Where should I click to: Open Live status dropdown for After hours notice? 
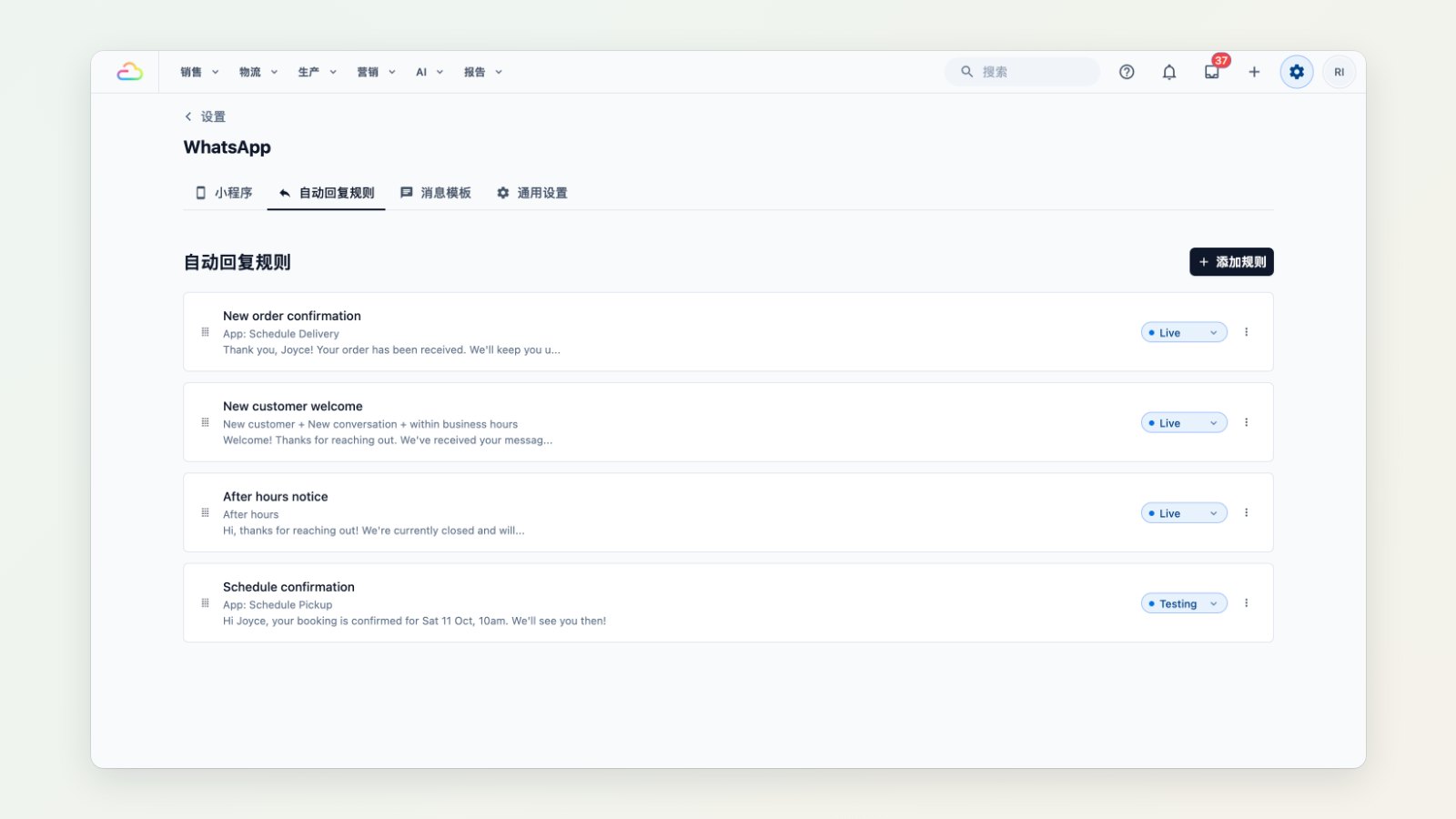1184,513
